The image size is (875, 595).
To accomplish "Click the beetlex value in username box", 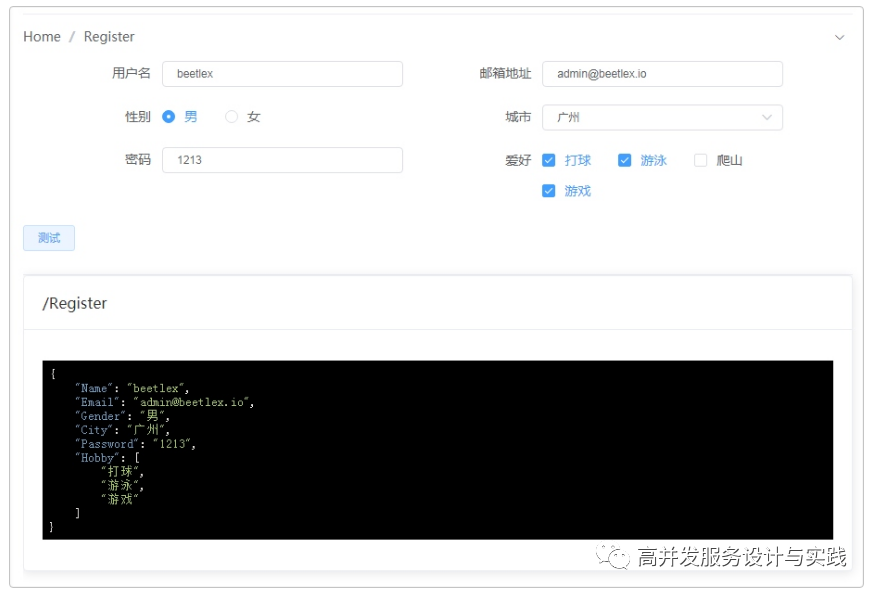I will coord(194,73).
